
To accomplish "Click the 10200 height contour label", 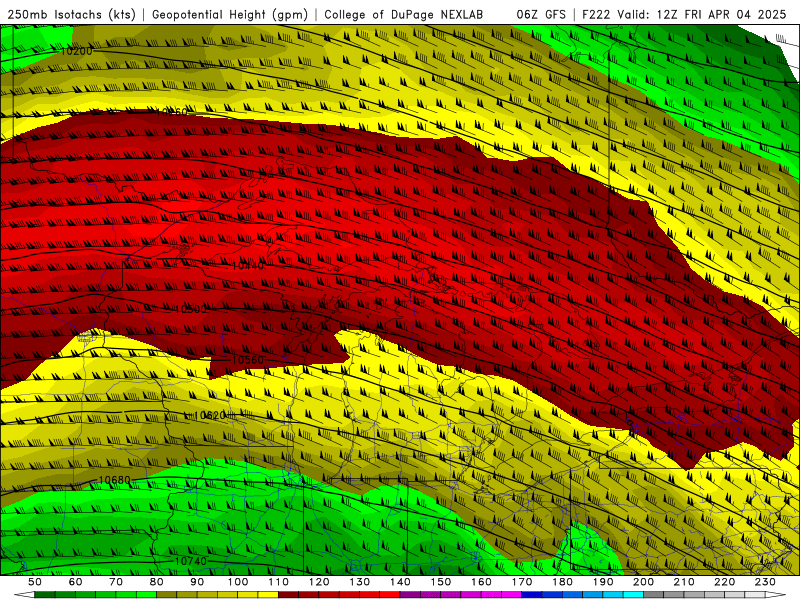I will pyautogui.click(x=77, y=51).
